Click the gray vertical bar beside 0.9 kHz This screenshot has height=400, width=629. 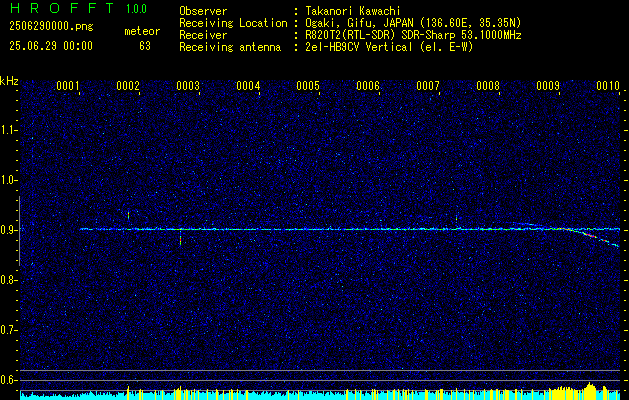click(x=19, y=231)
